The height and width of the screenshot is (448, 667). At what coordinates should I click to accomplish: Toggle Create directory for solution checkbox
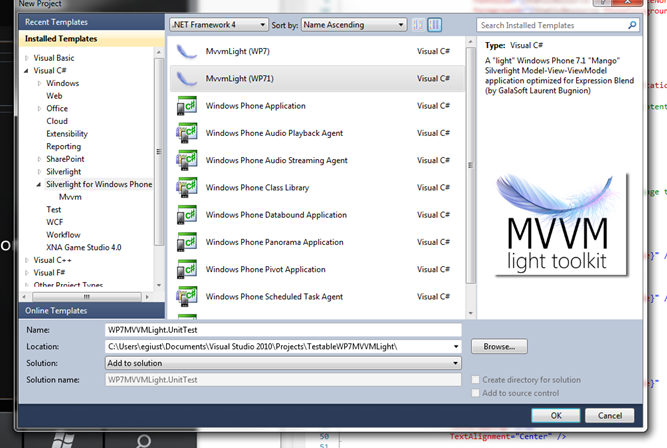(476, 380)
